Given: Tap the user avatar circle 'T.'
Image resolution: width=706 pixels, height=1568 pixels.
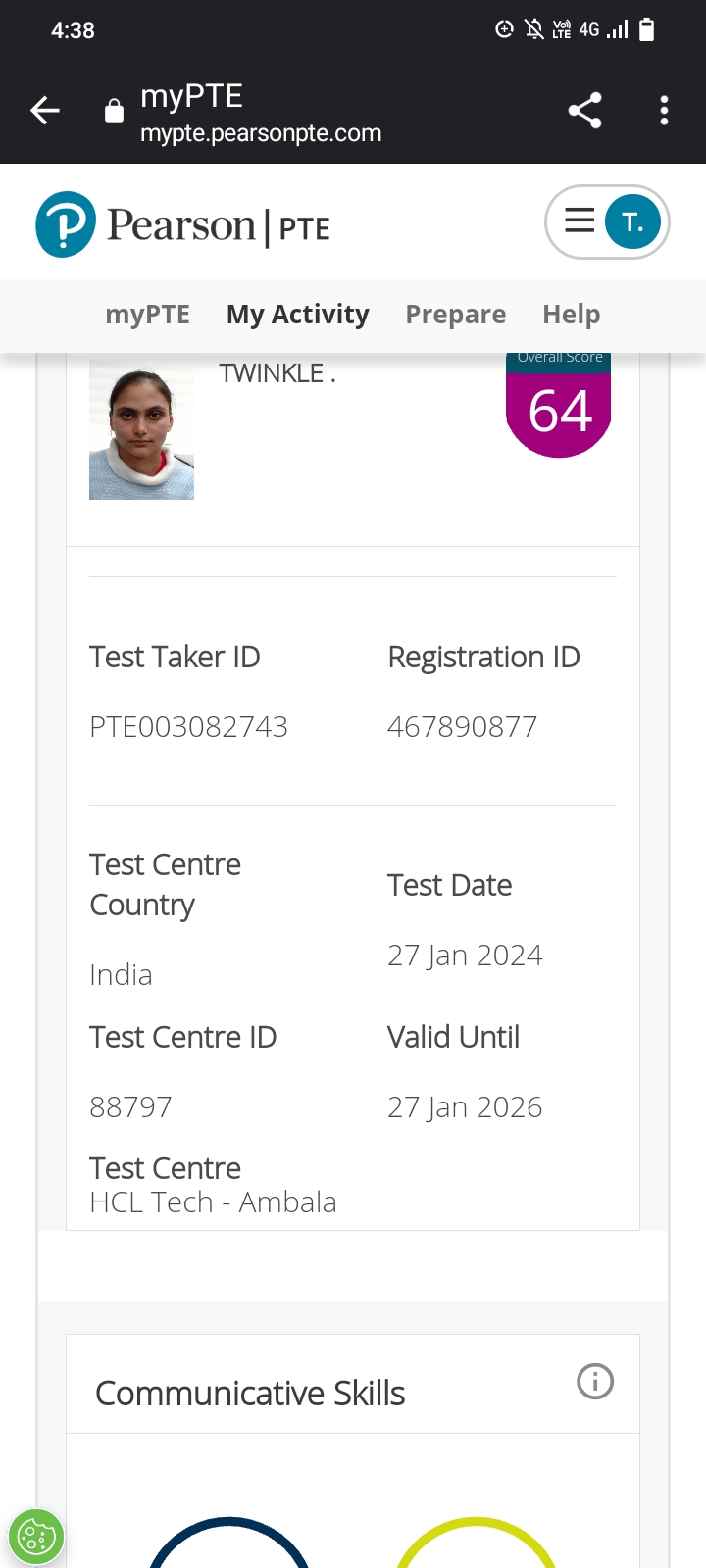Looking at the screenshot, I should [632, 222].
